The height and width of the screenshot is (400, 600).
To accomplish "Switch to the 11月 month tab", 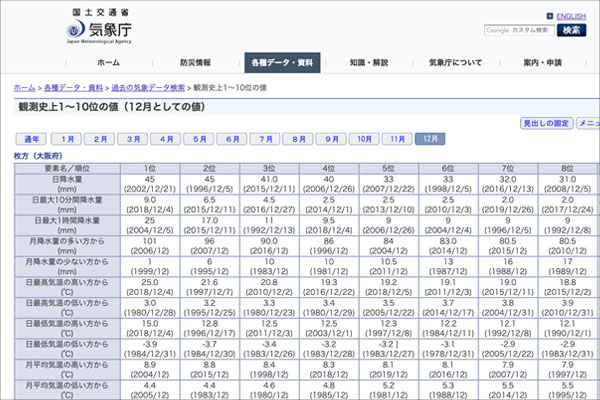I will [x=398, y=139].
